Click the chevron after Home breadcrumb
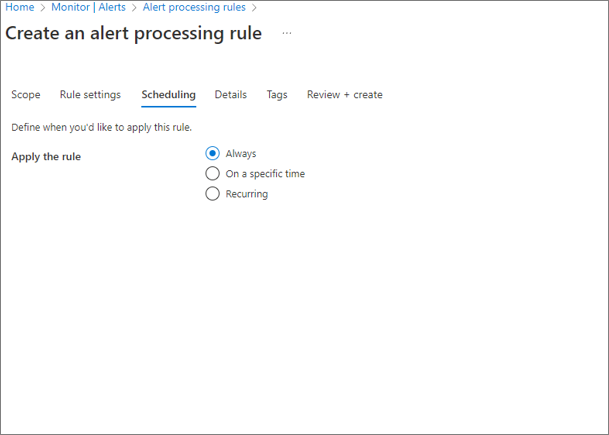609x435 pixels. (43, 8)
